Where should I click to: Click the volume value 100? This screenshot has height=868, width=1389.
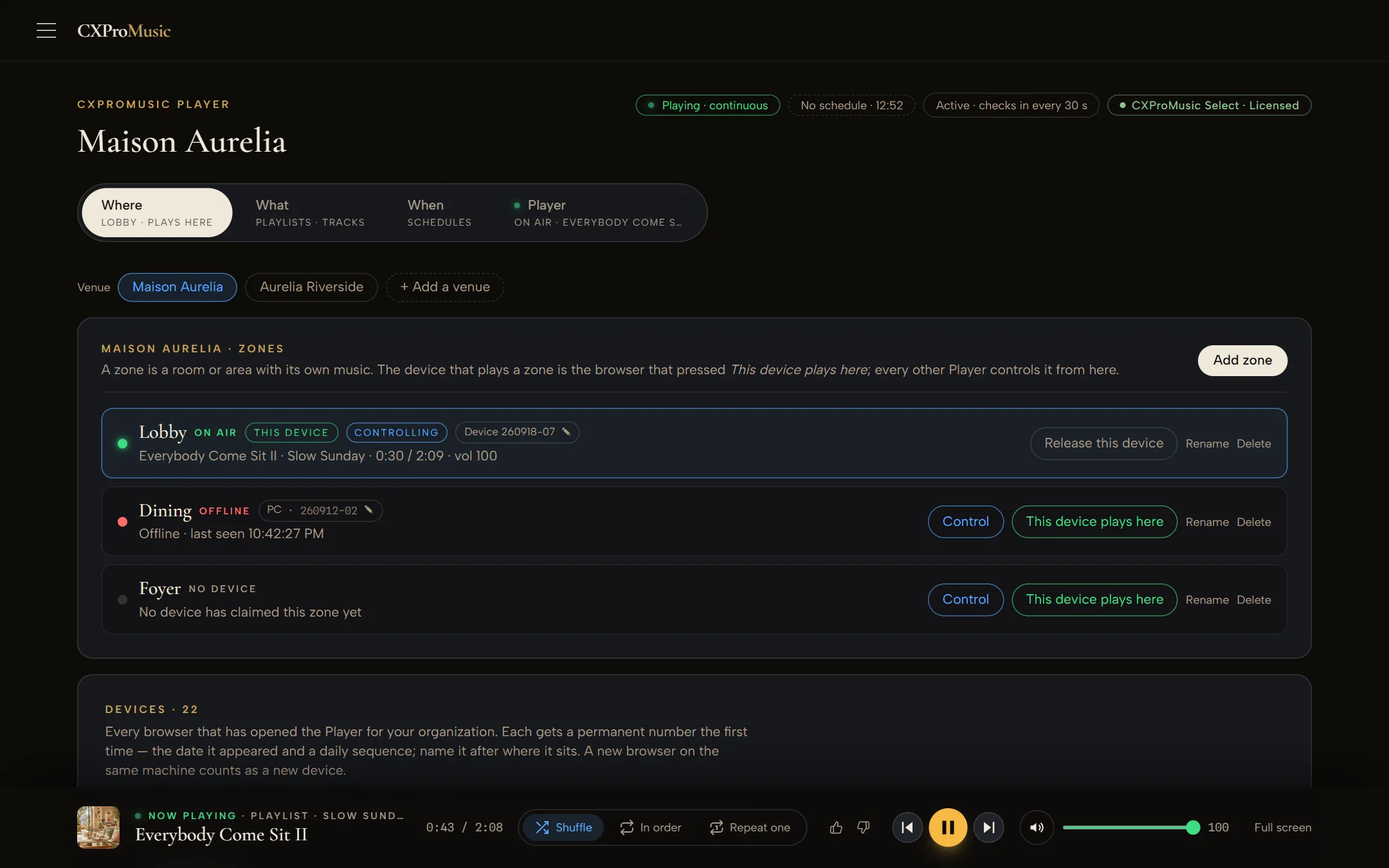click(x=1219, y=827)
